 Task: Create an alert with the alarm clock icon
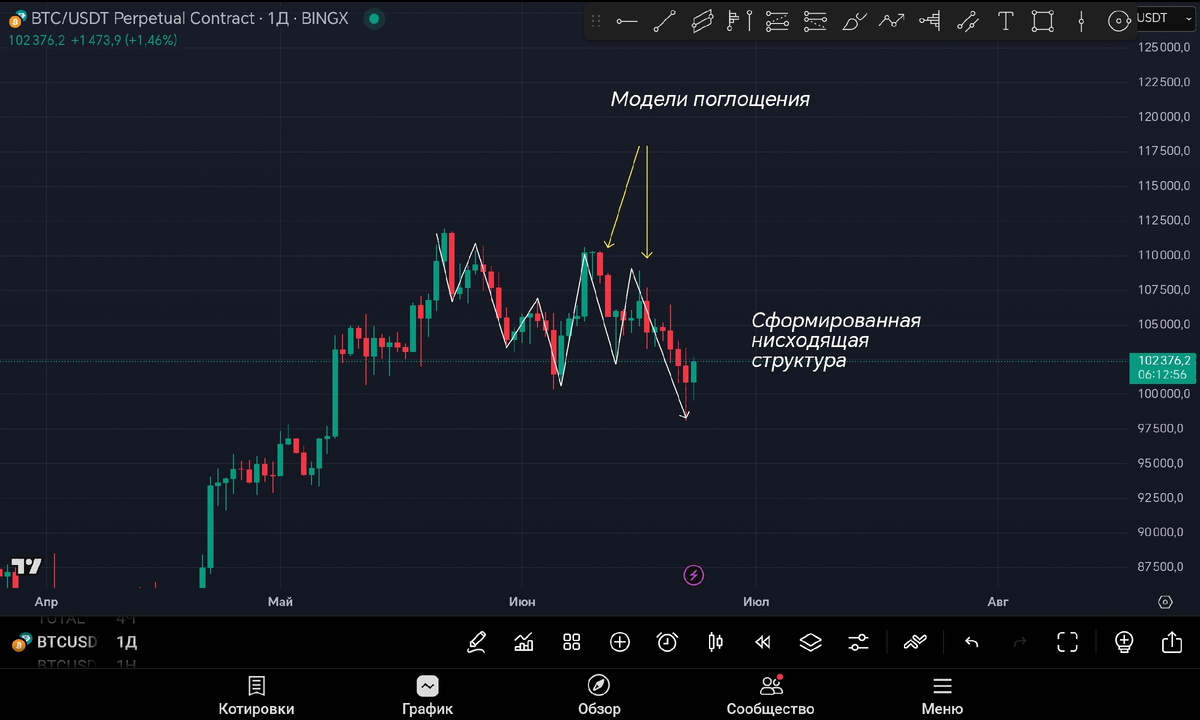coord(667,642)
